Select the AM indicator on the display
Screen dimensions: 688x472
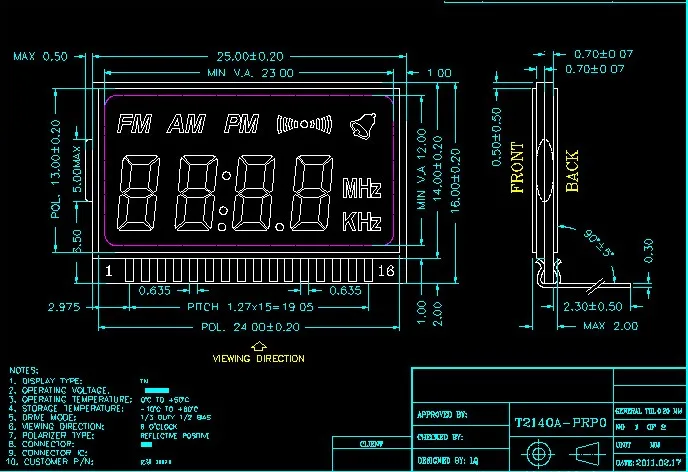click(186, 124)
